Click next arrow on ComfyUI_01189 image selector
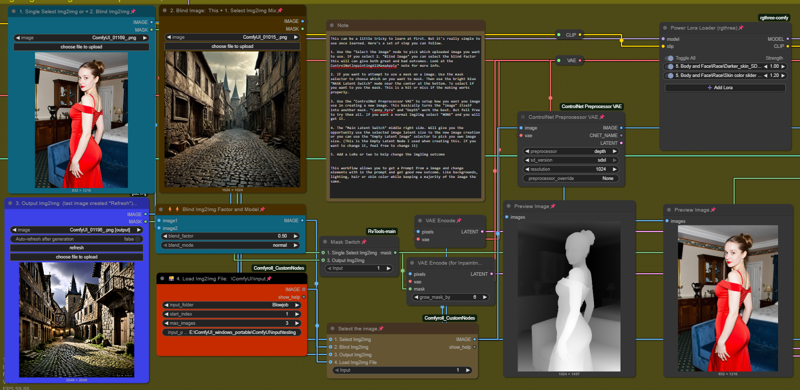The image size is (800, 390). point(145,38)
